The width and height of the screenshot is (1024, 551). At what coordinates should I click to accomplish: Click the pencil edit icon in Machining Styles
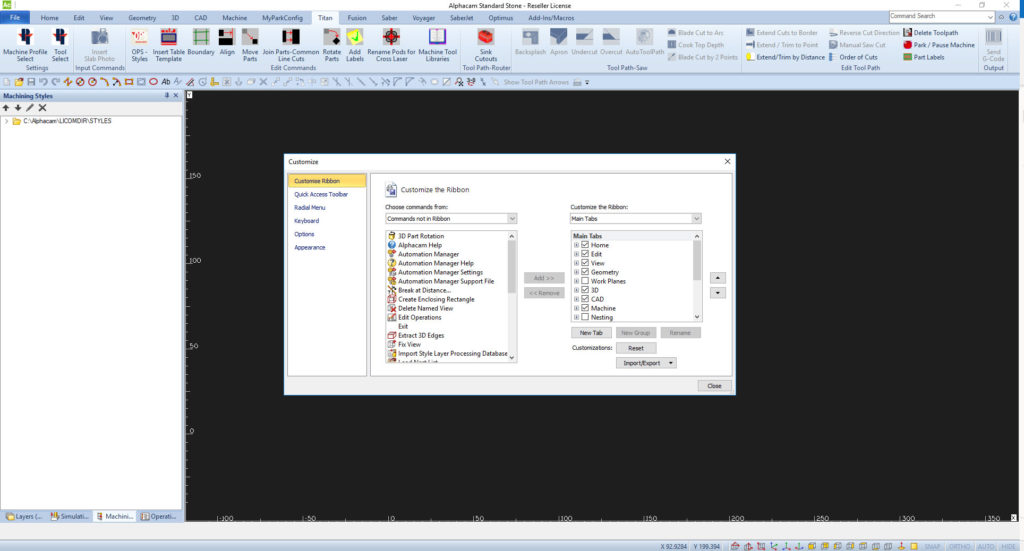coord(30,108)
